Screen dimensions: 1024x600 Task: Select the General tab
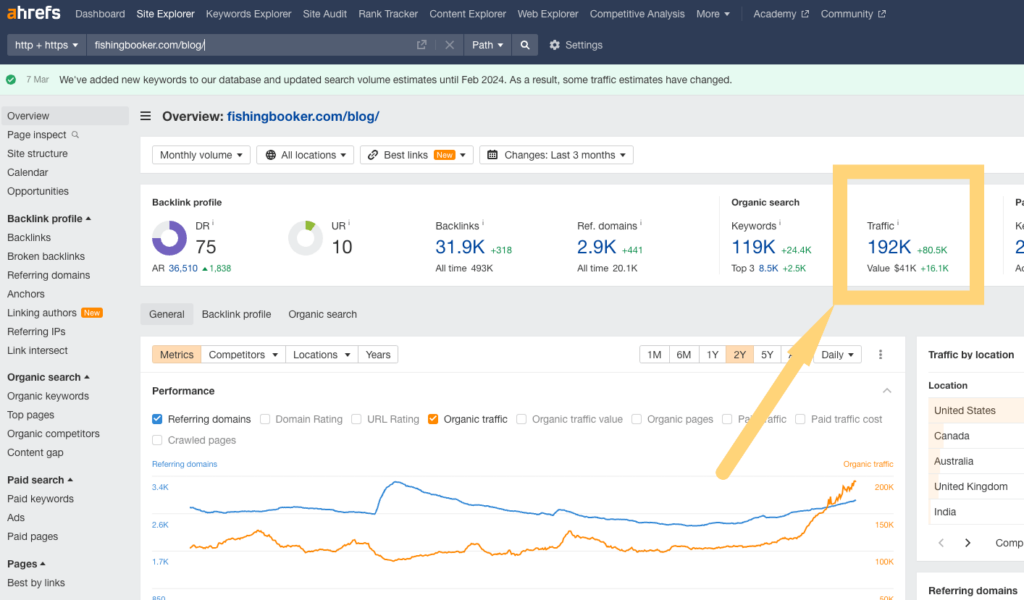(167, 314)
